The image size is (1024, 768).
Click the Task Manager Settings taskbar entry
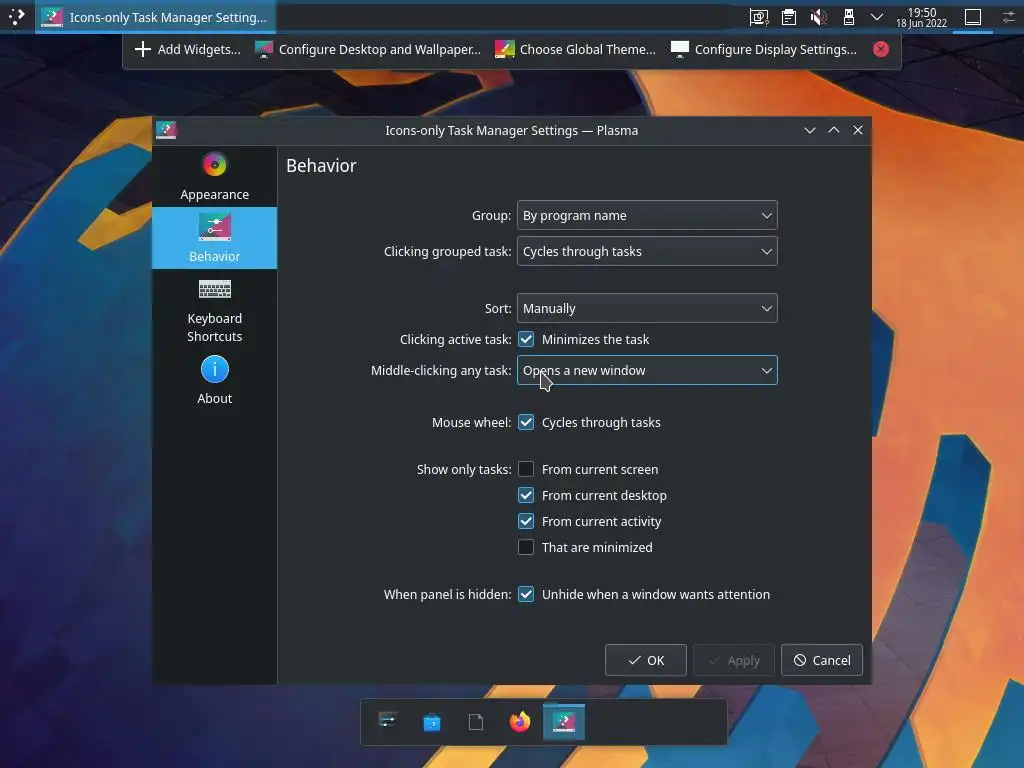tap(155, 17)
